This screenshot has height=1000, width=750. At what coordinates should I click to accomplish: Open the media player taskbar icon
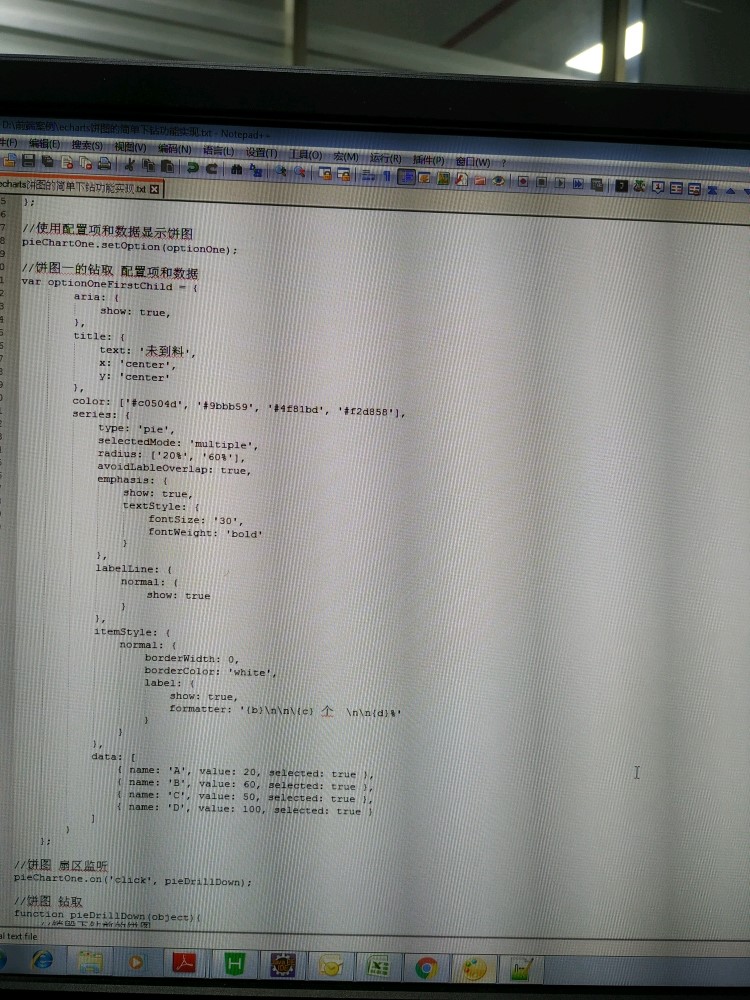tap(136, 962)
